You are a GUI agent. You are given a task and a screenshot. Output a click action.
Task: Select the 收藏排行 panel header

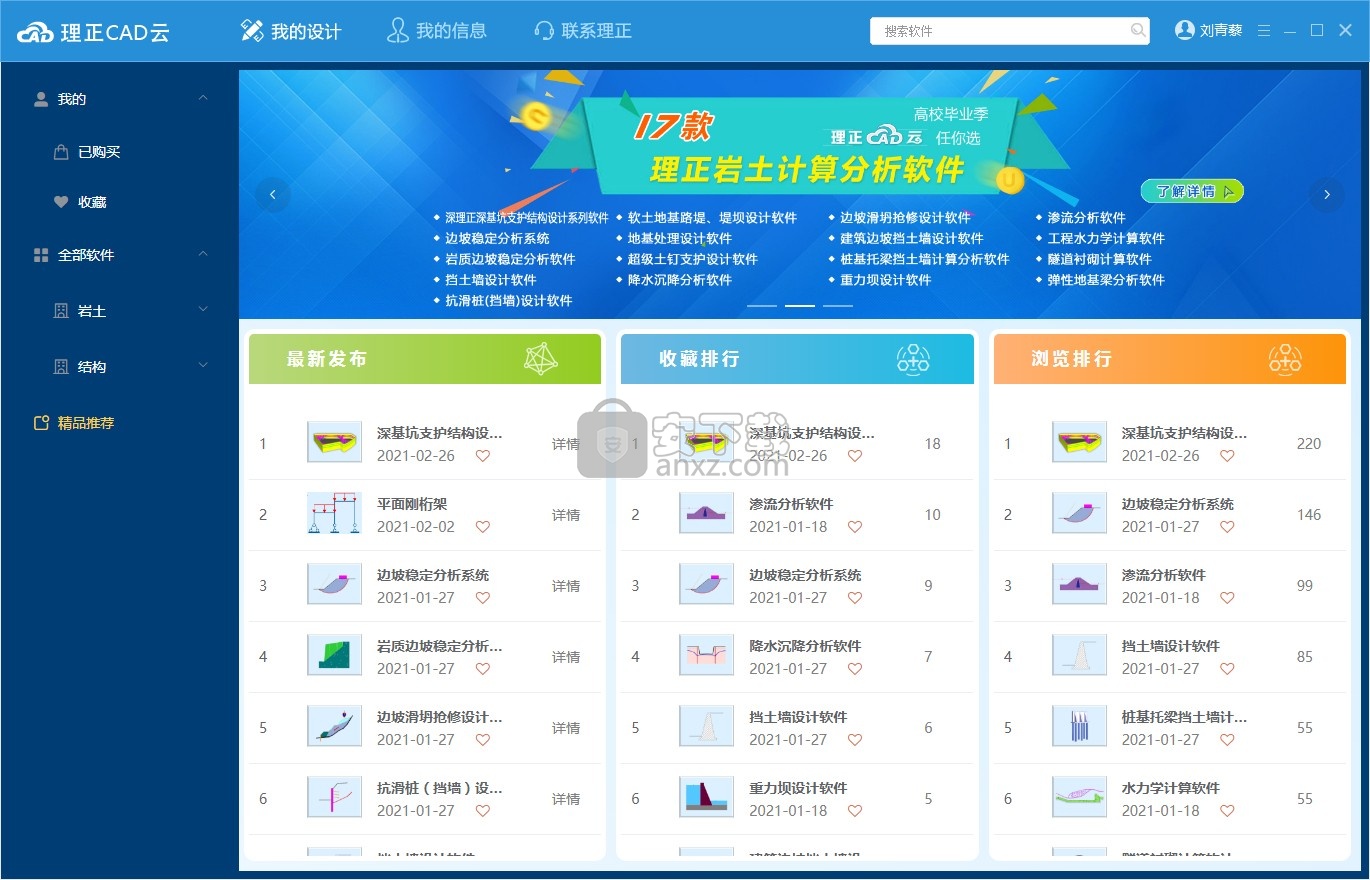click(797, 359)
